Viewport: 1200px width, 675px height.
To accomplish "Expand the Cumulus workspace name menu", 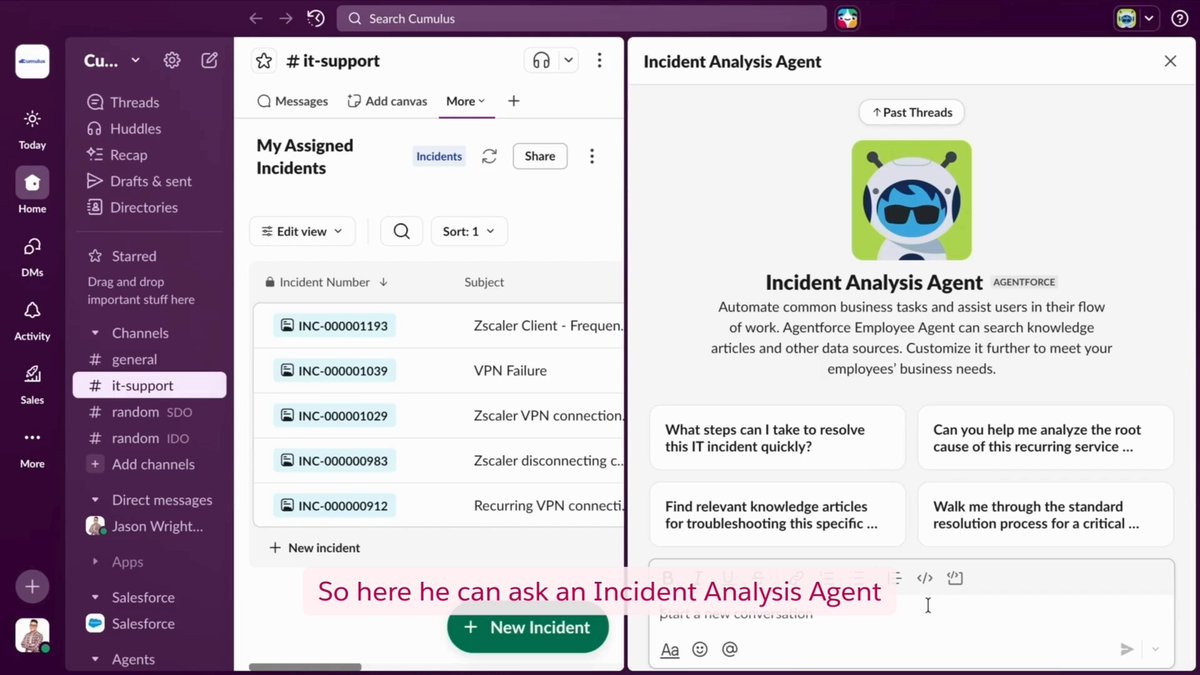I will tap(111, 61).
